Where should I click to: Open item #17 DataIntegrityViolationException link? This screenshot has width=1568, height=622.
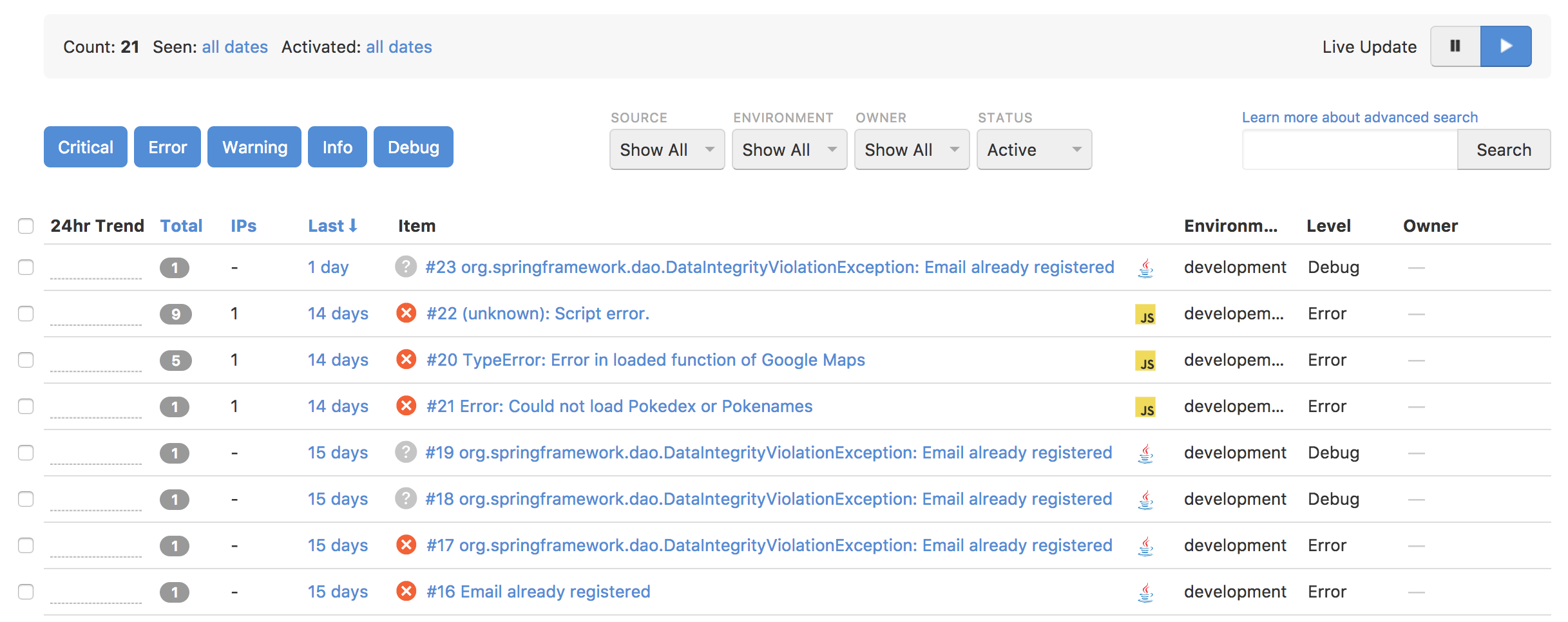(x=769, y=545)
